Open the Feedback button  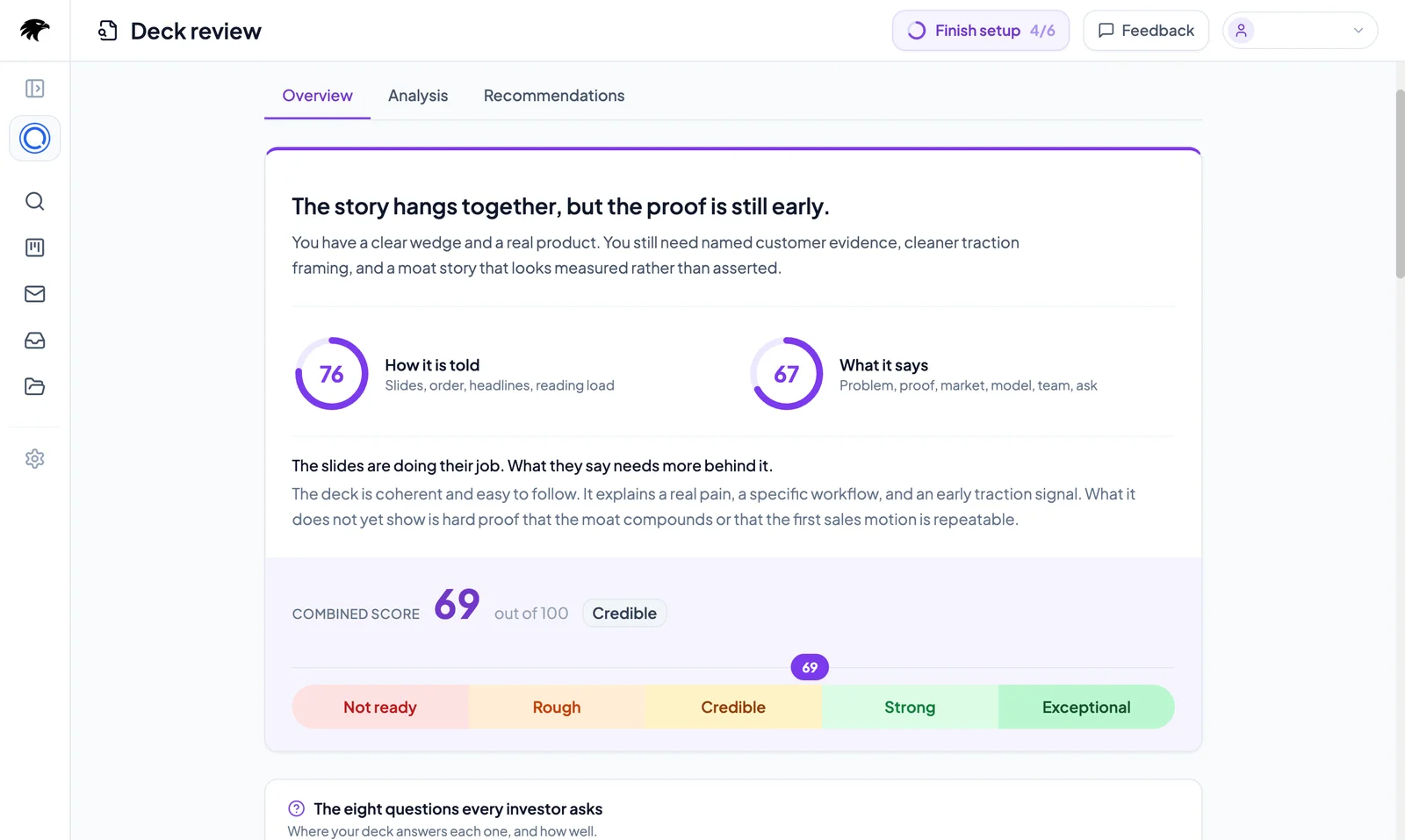point(1146,31)
